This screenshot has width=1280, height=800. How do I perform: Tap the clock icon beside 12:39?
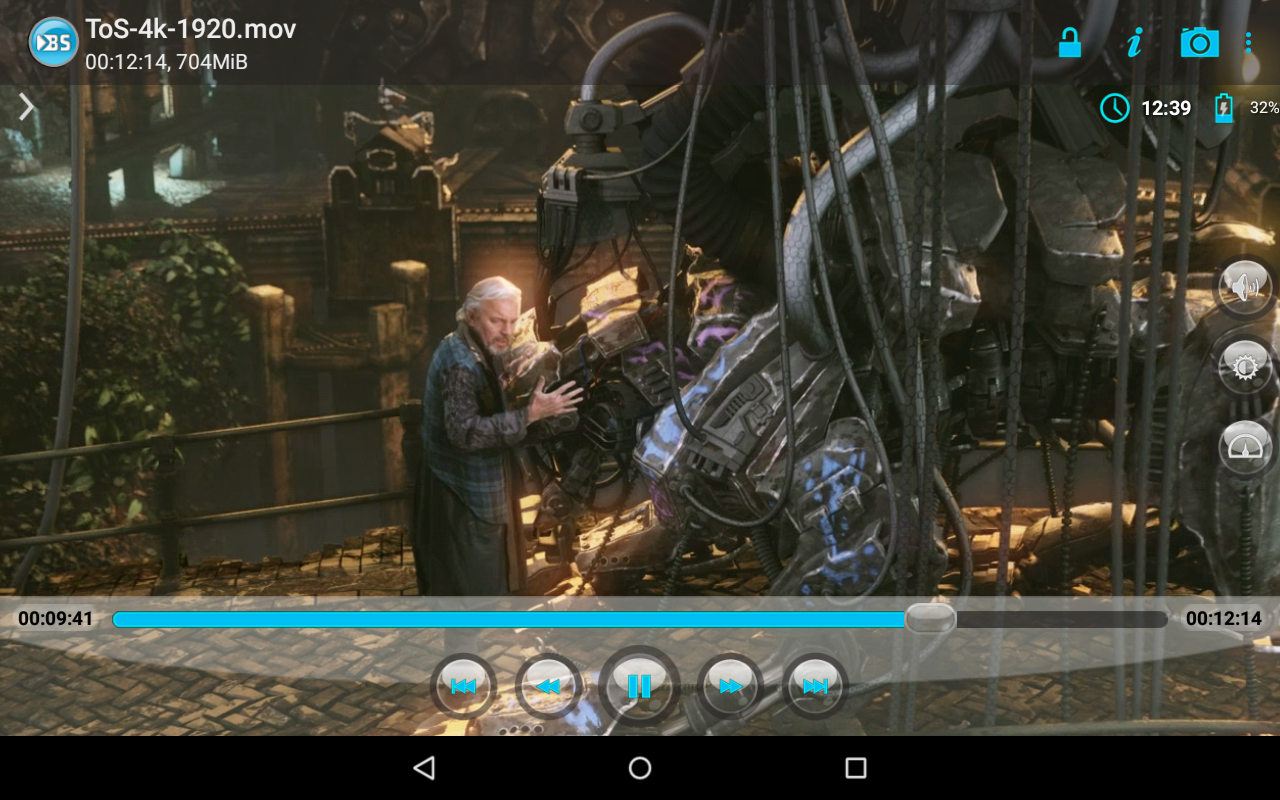1114,108
